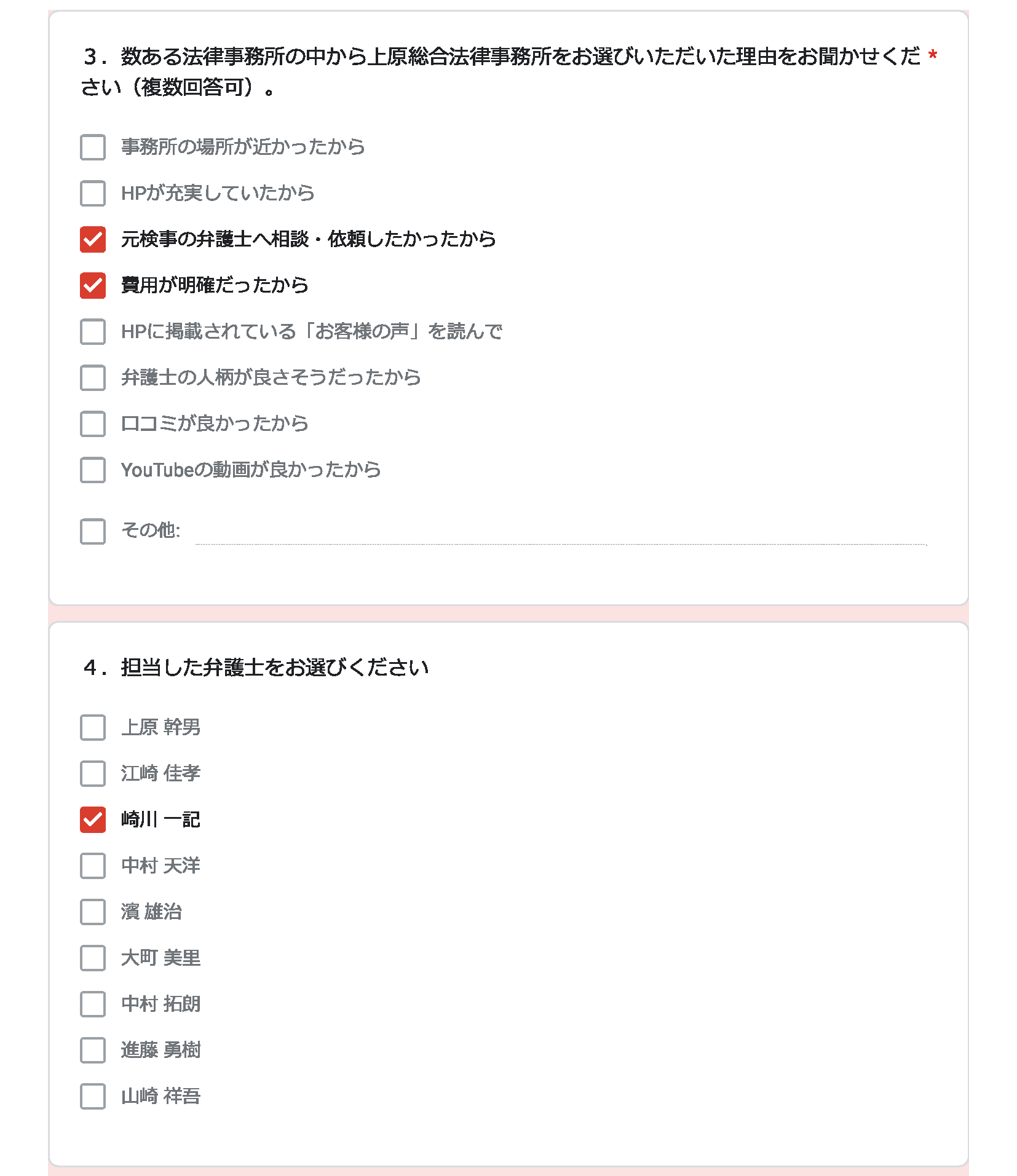Select lawyer 中村 天洋
Screen dimensions: 1017x1176
click(93, 866)
